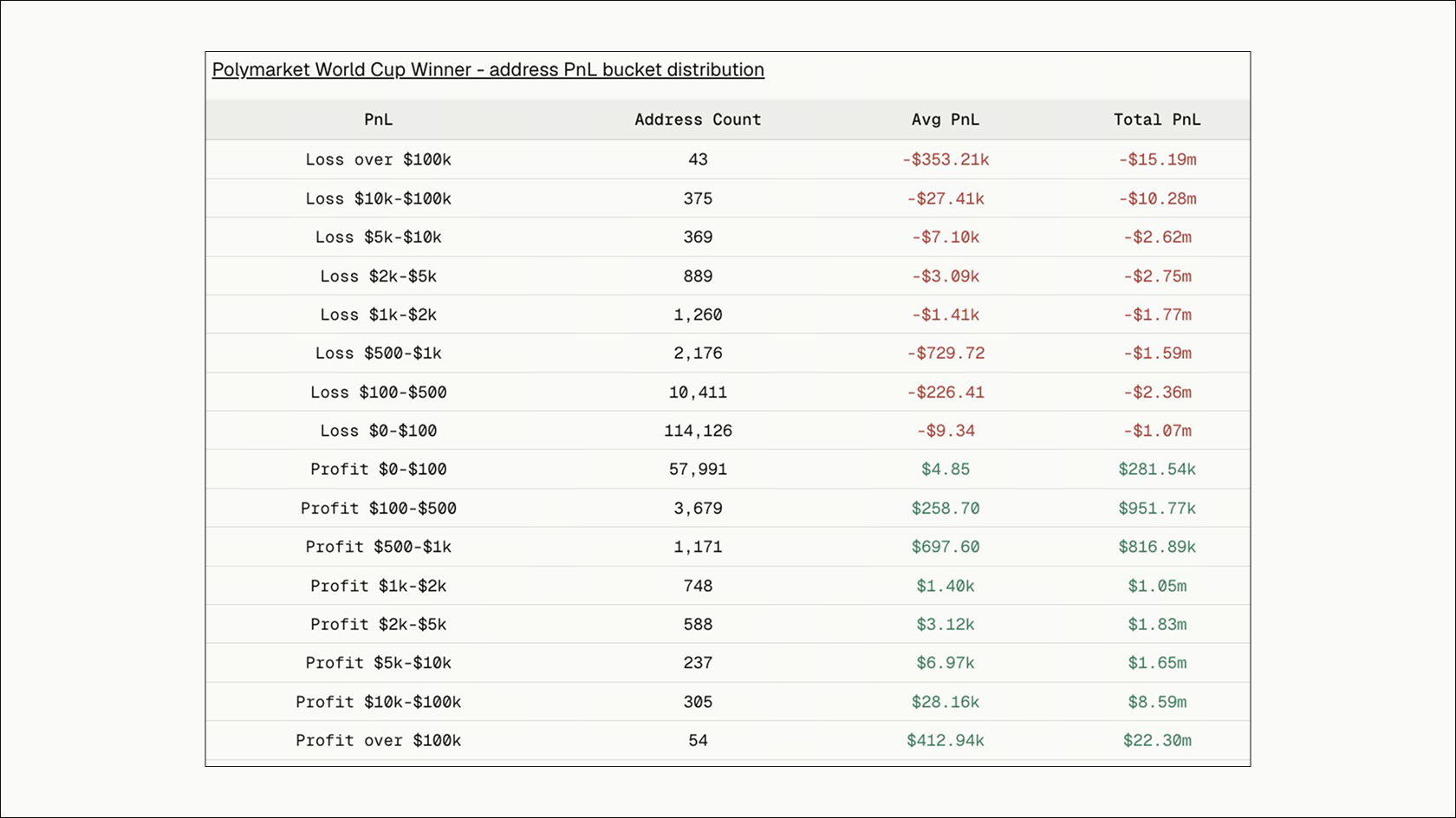Select the 'Profit $5k-$10k' row label
The image size is (1456, 818).
coord(379,663)
